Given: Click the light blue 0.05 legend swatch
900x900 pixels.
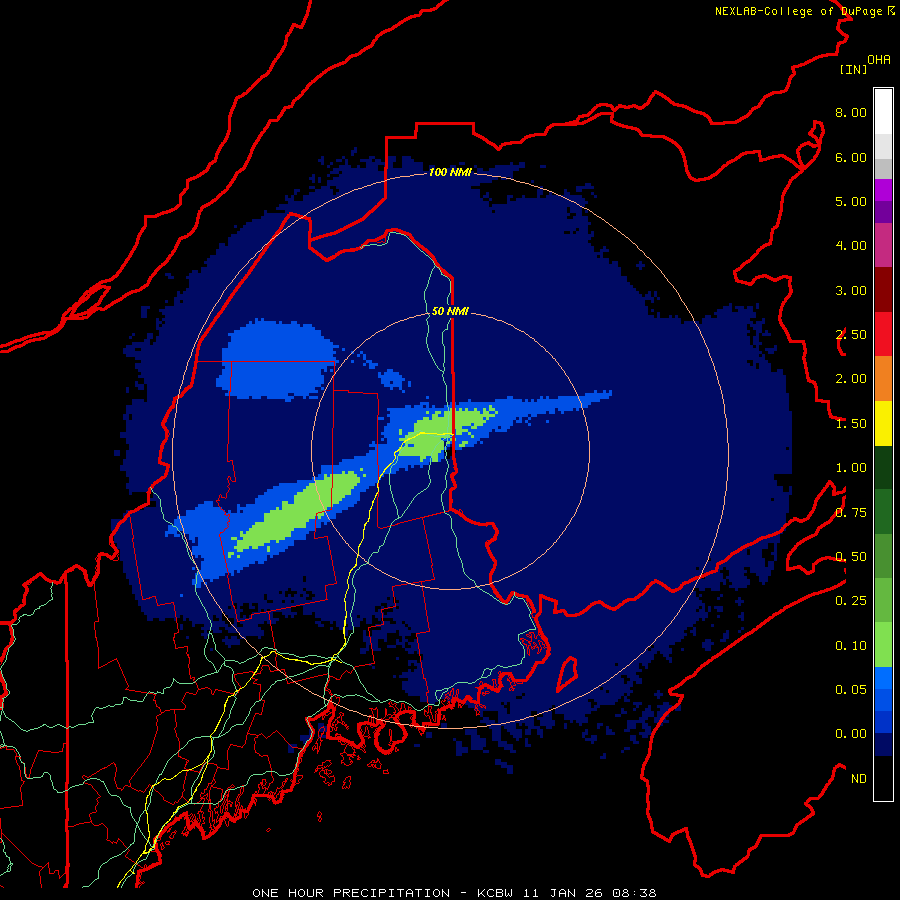Looking at the screenshot, I should (x=883, y=678).
